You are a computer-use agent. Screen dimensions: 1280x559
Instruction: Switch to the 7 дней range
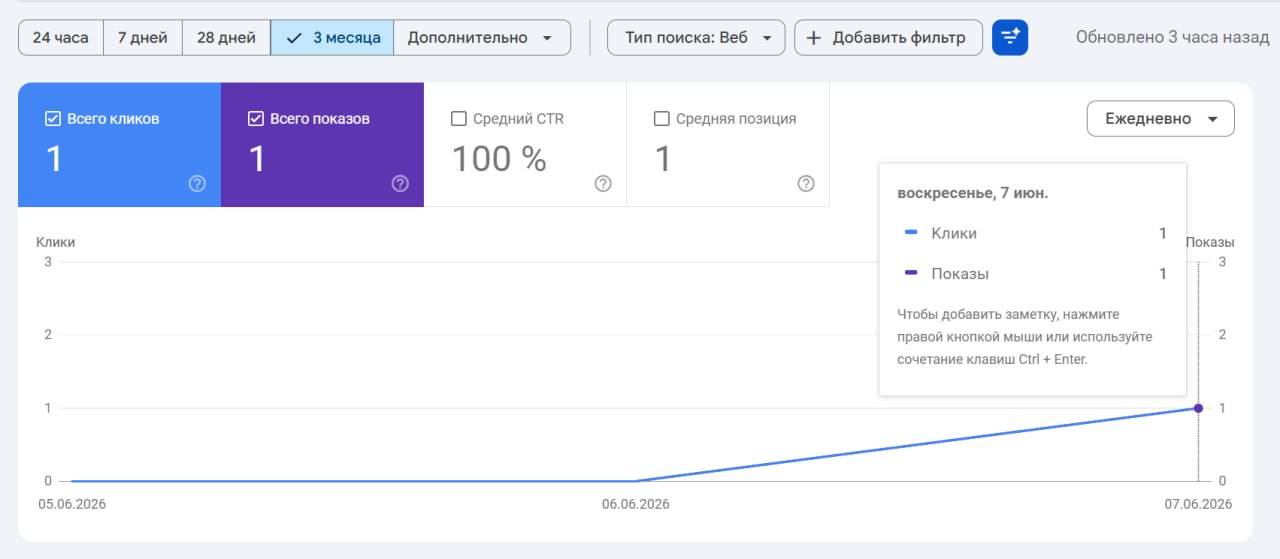(143, 38)
